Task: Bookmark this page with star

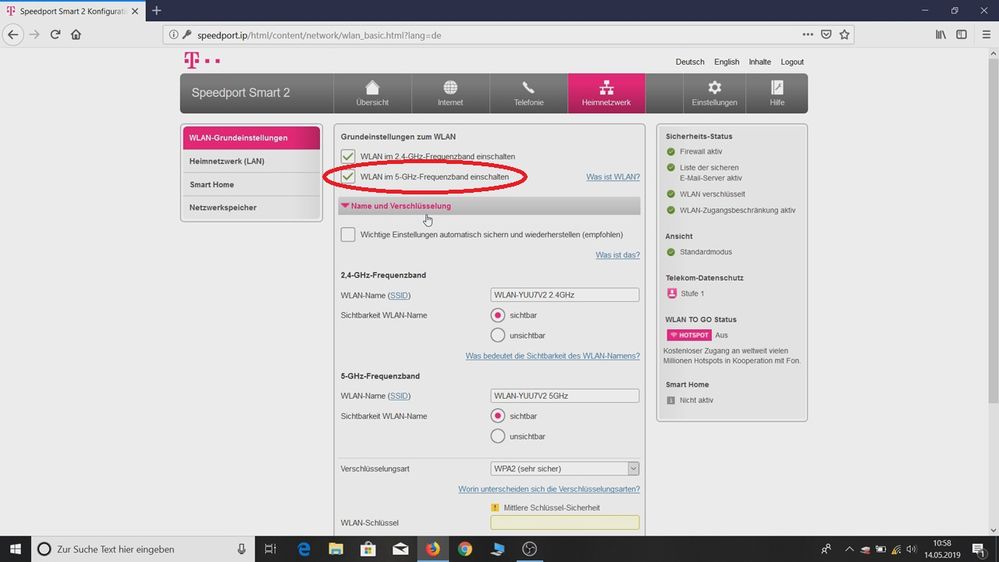Action: click(x=844, y=34)
